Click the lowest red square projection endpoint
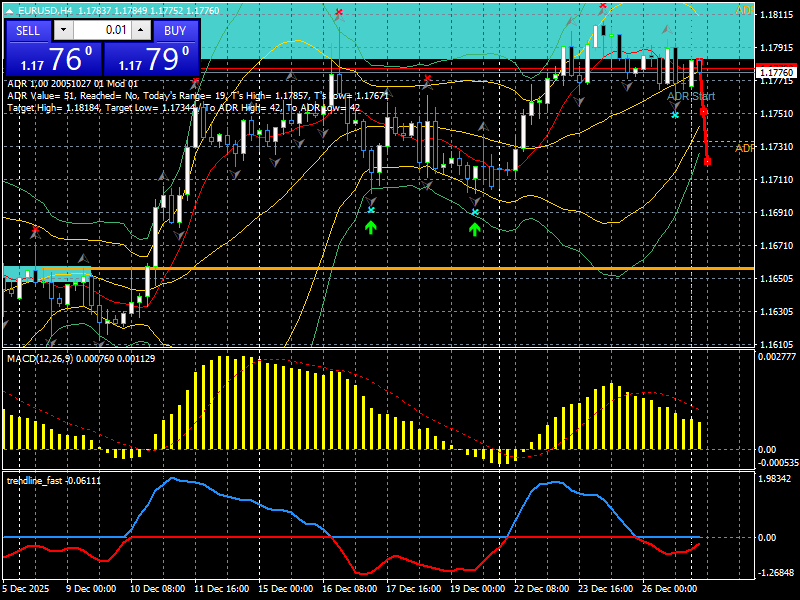 (708, 162)
